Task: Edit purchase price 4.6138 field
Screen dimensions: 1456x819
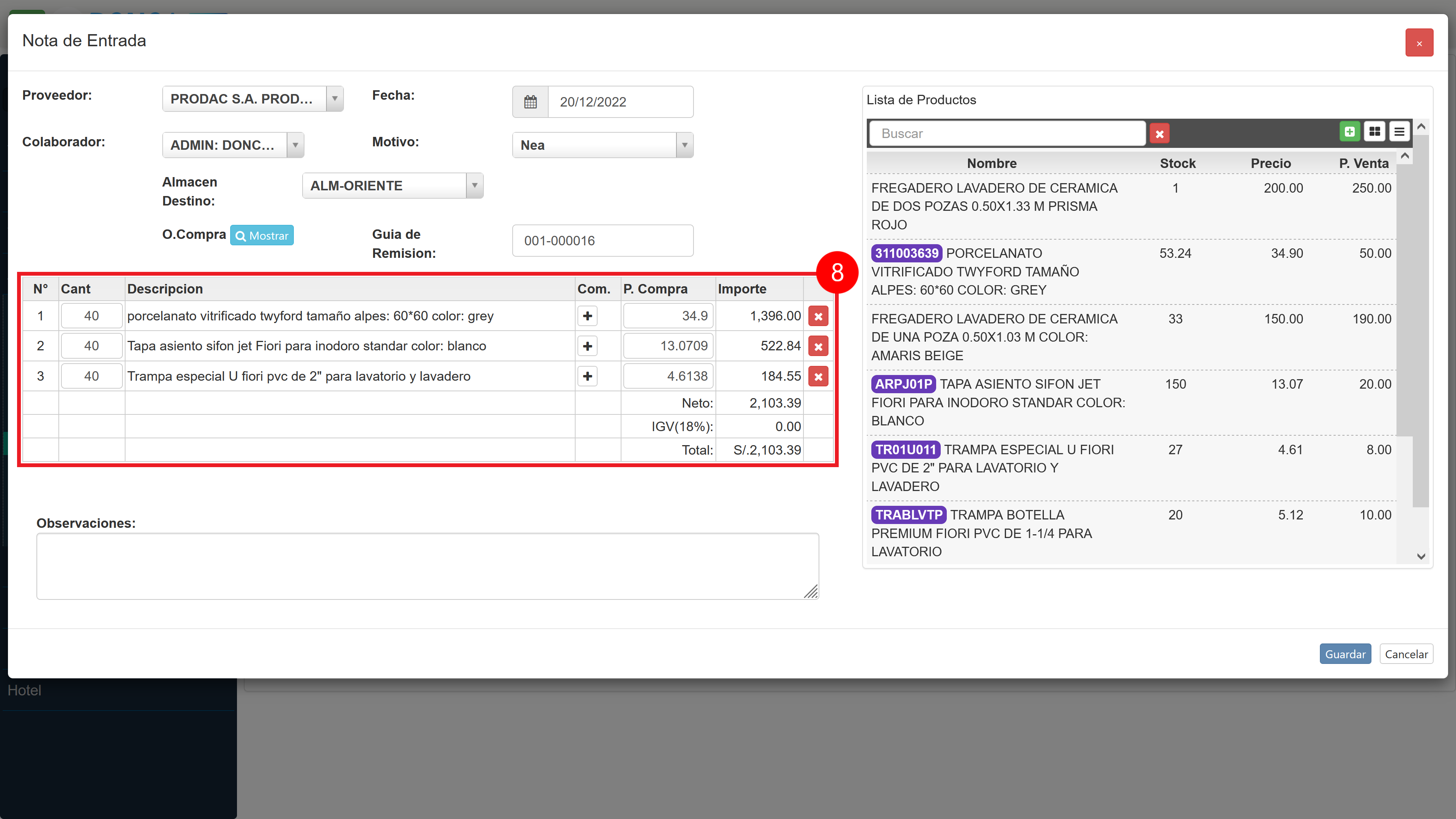Action: [668, 377]
